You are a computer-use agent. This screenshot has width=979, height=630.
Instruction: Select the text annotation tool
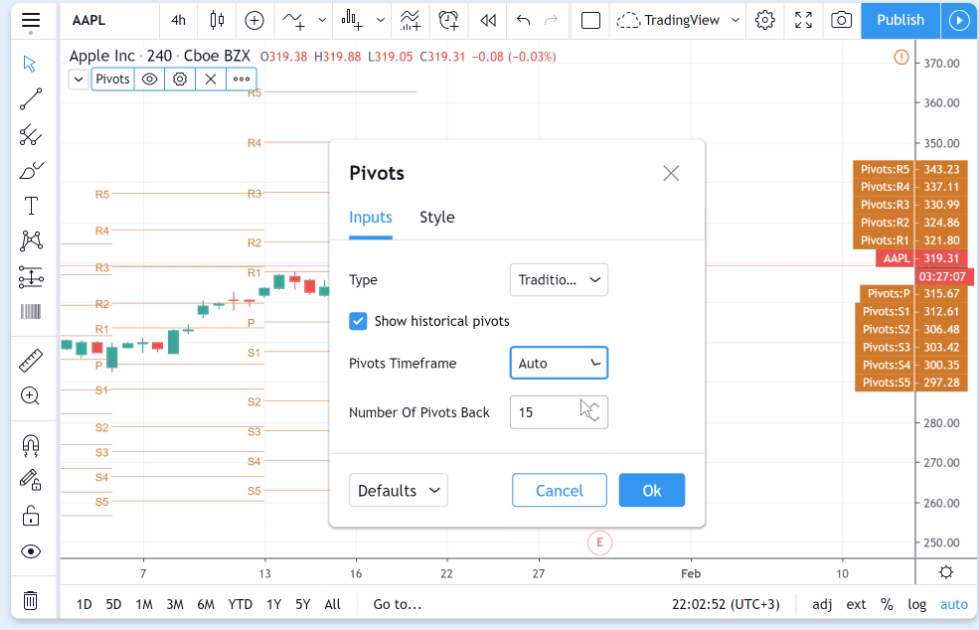31,205
